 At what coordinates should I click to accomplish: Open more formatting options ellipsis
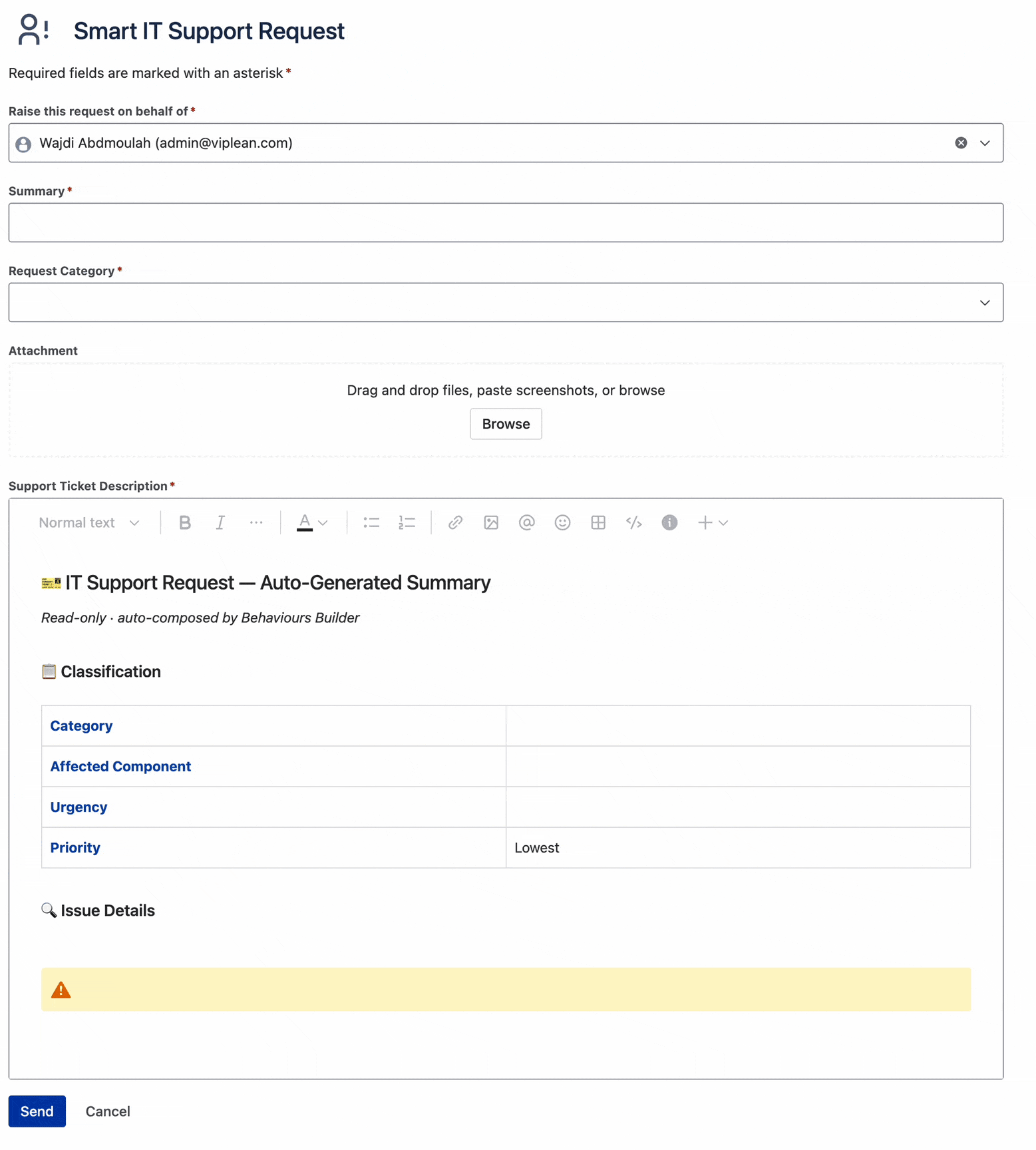tap(256, 523)
